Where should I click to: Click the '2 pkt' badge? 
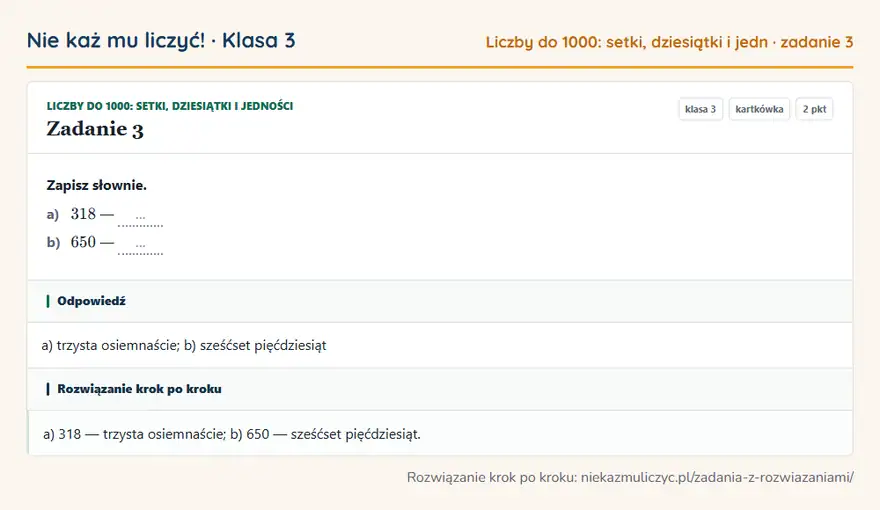click(x=814, y=109)
